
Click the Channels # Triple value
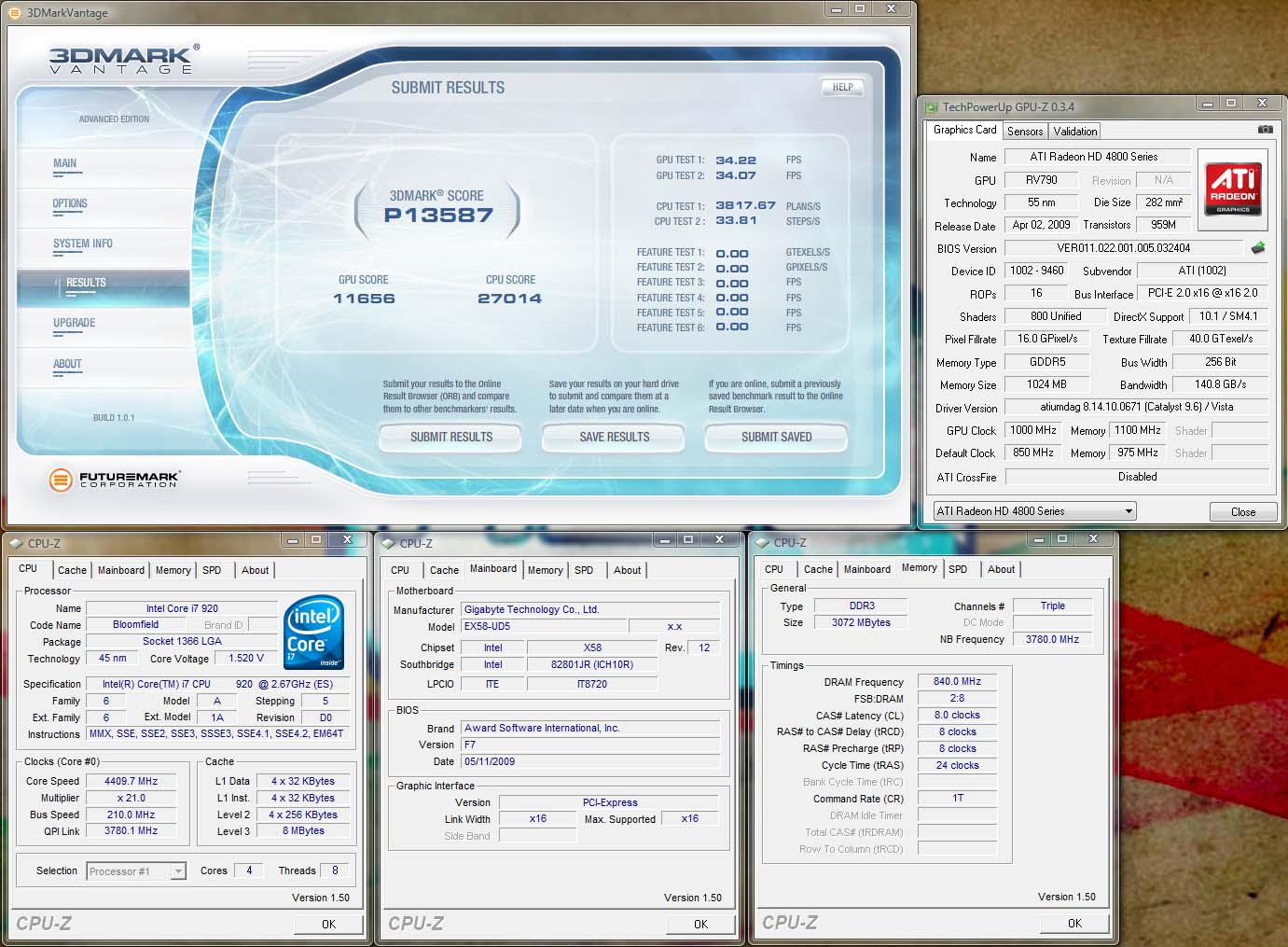coord(1052,606)
